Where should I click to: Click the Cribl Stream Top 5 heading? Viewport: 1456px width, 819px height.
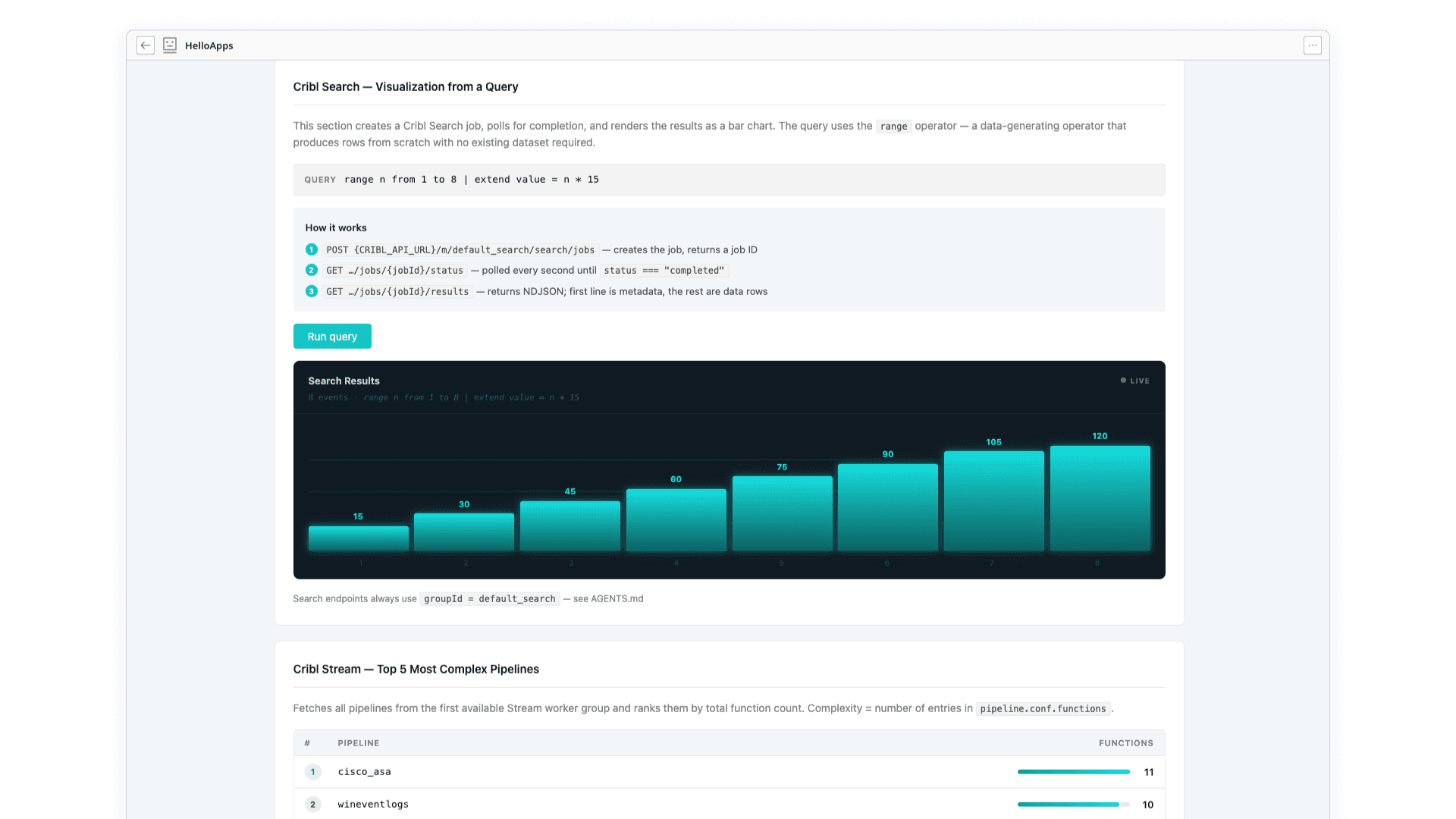pyautogui.click(x=416, y=669)
